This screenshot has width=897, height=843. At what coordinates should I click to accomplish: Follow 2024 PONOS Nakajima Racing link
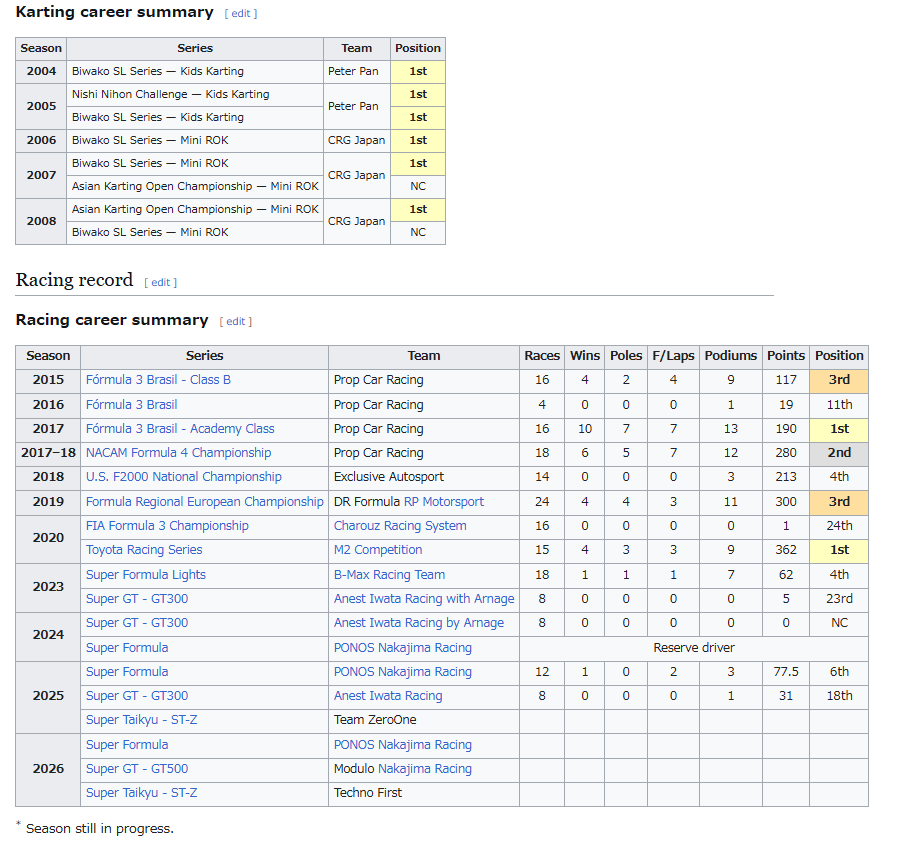[403, 649]
